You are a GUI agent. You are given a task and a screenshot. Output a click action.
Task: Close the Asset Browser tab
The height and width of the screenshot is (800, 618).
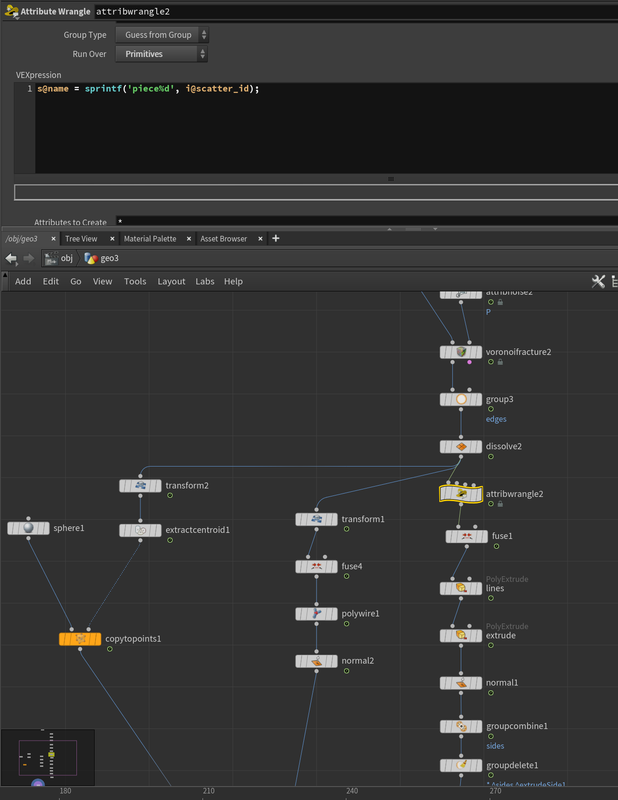(260, 239)
